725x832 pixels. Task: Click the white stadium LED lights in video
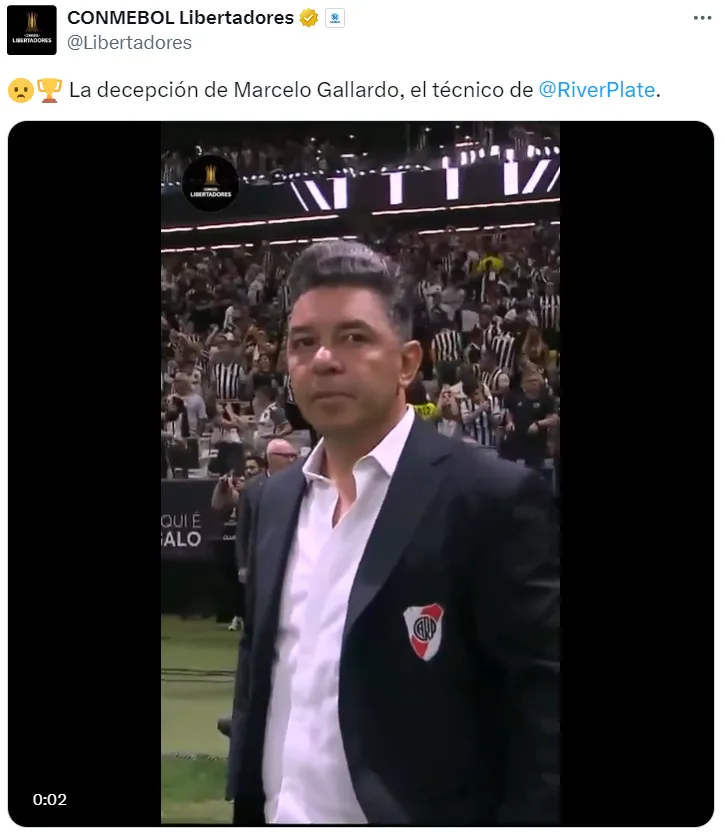coord(425,183)
